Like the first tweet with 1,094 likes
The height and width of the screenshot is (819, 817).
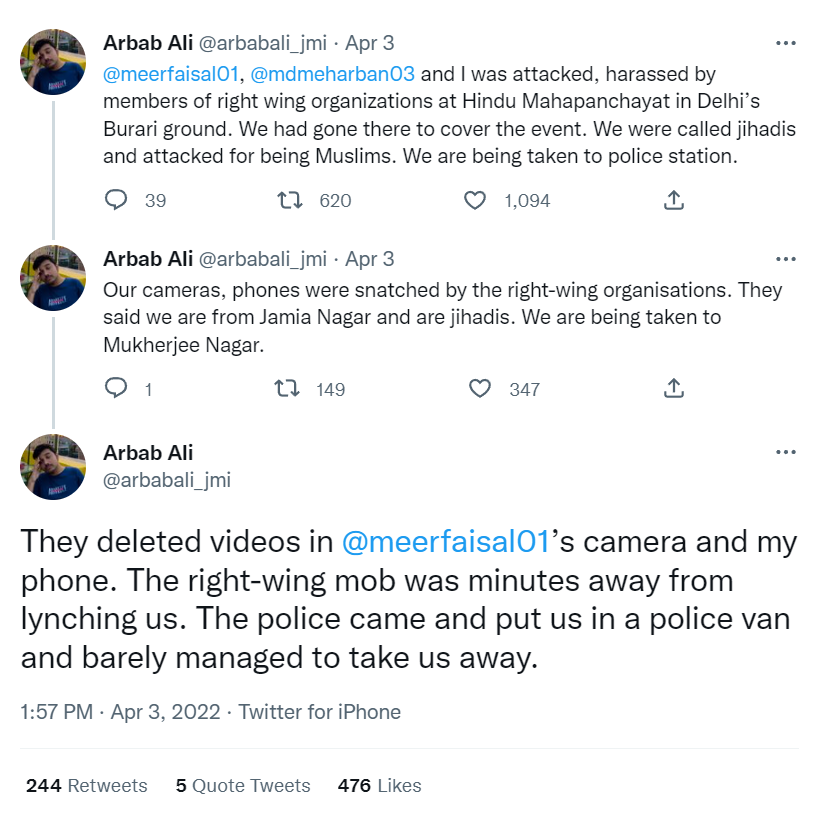(x=475, y=200)
